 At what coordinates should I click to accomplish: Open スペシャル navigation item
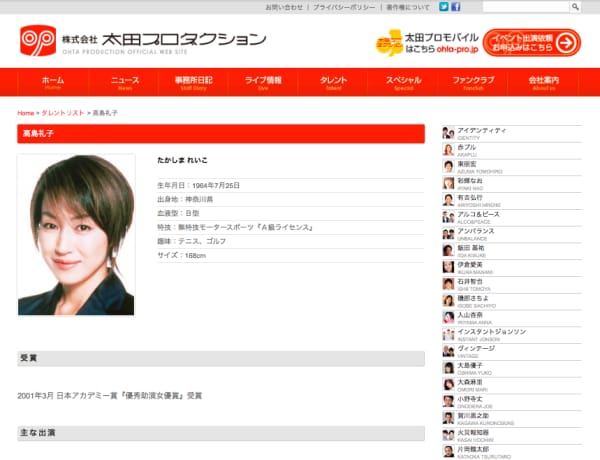(x=403, y=82)
